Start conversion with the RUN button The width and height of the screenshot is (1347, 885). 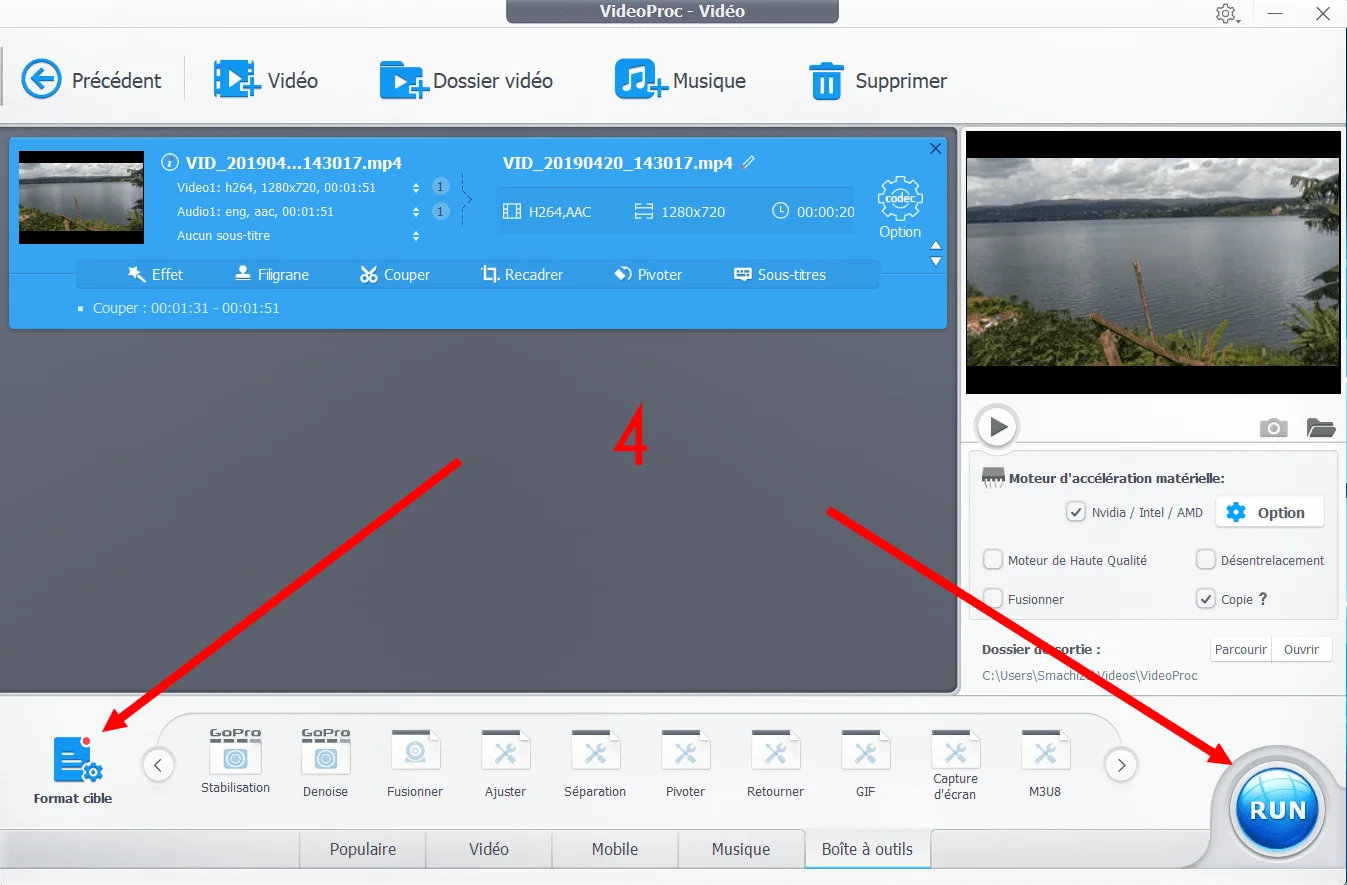click(x=1277, y=809)
